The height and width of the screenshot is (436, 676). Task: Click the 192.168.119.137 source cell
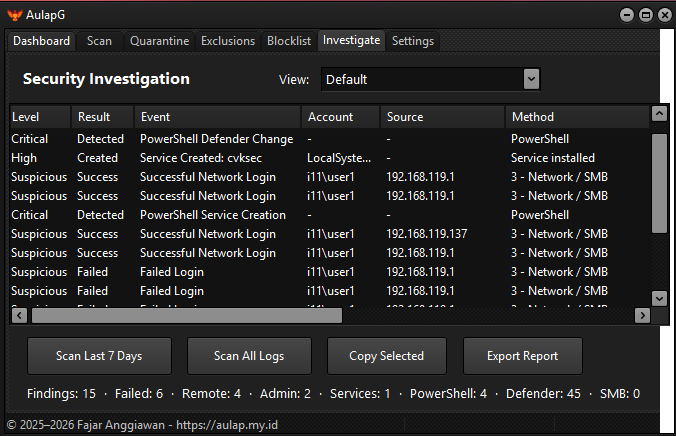[x=427, y=234]
